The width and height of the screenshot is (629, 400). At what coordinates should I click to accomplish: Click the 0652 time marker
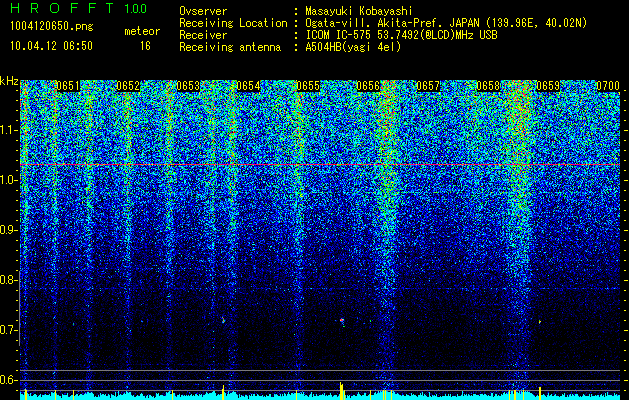click(x=128, y=86)
